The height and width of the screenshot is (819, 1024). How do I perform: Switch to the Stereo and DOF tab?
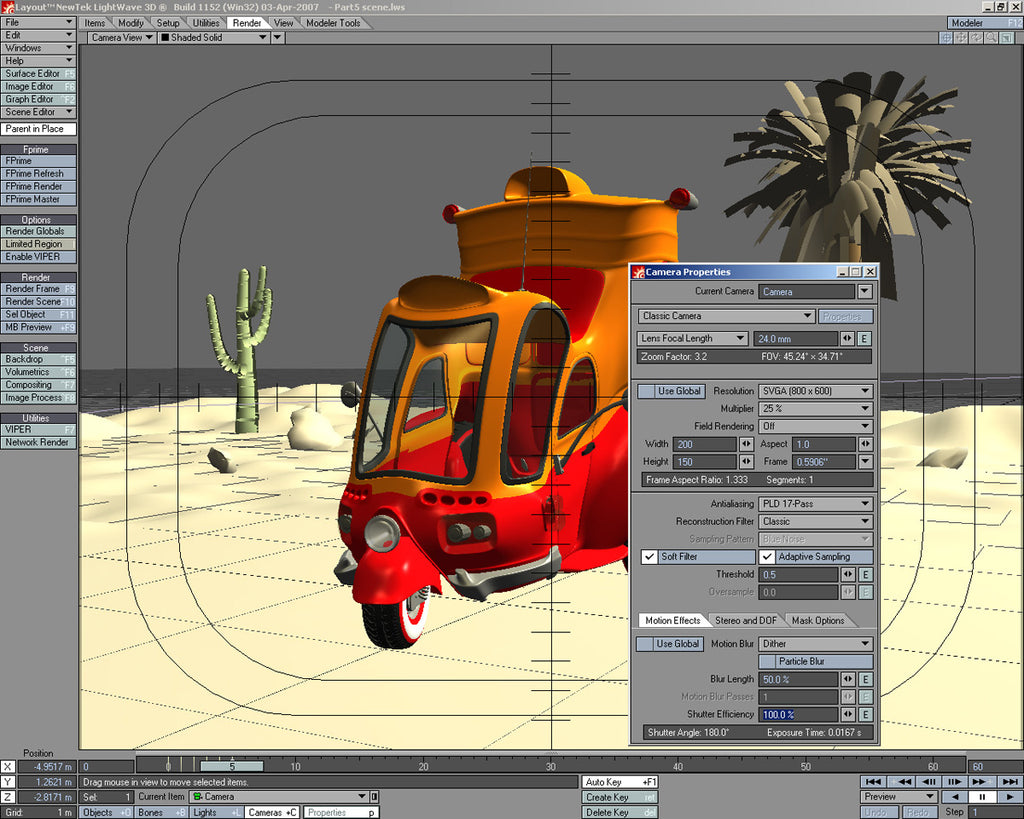[x=745, y=620]
